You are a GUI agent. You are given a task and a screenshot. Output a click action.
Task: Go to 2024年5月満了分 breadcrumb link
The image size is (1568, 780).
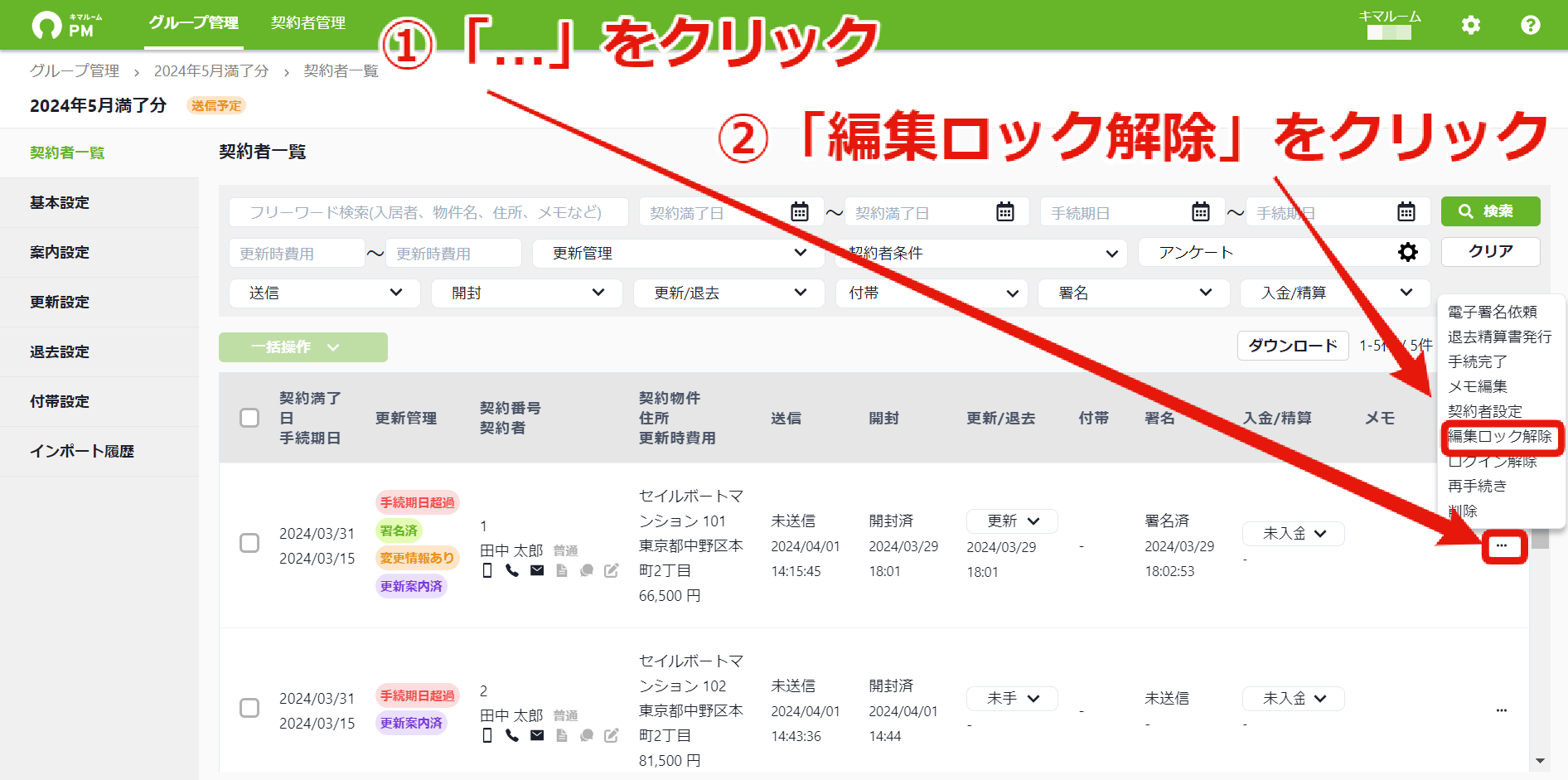tap(211, 71)
